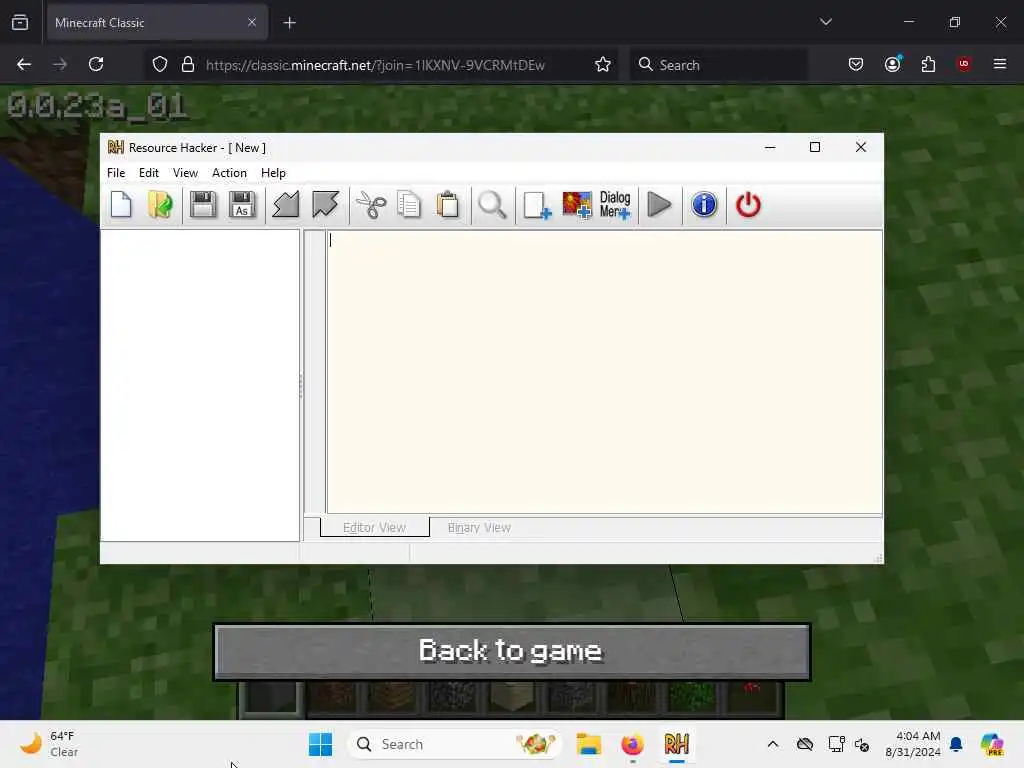
Task: Open the Firefox hamburger menu
Action: click(x=1000, y=65)
